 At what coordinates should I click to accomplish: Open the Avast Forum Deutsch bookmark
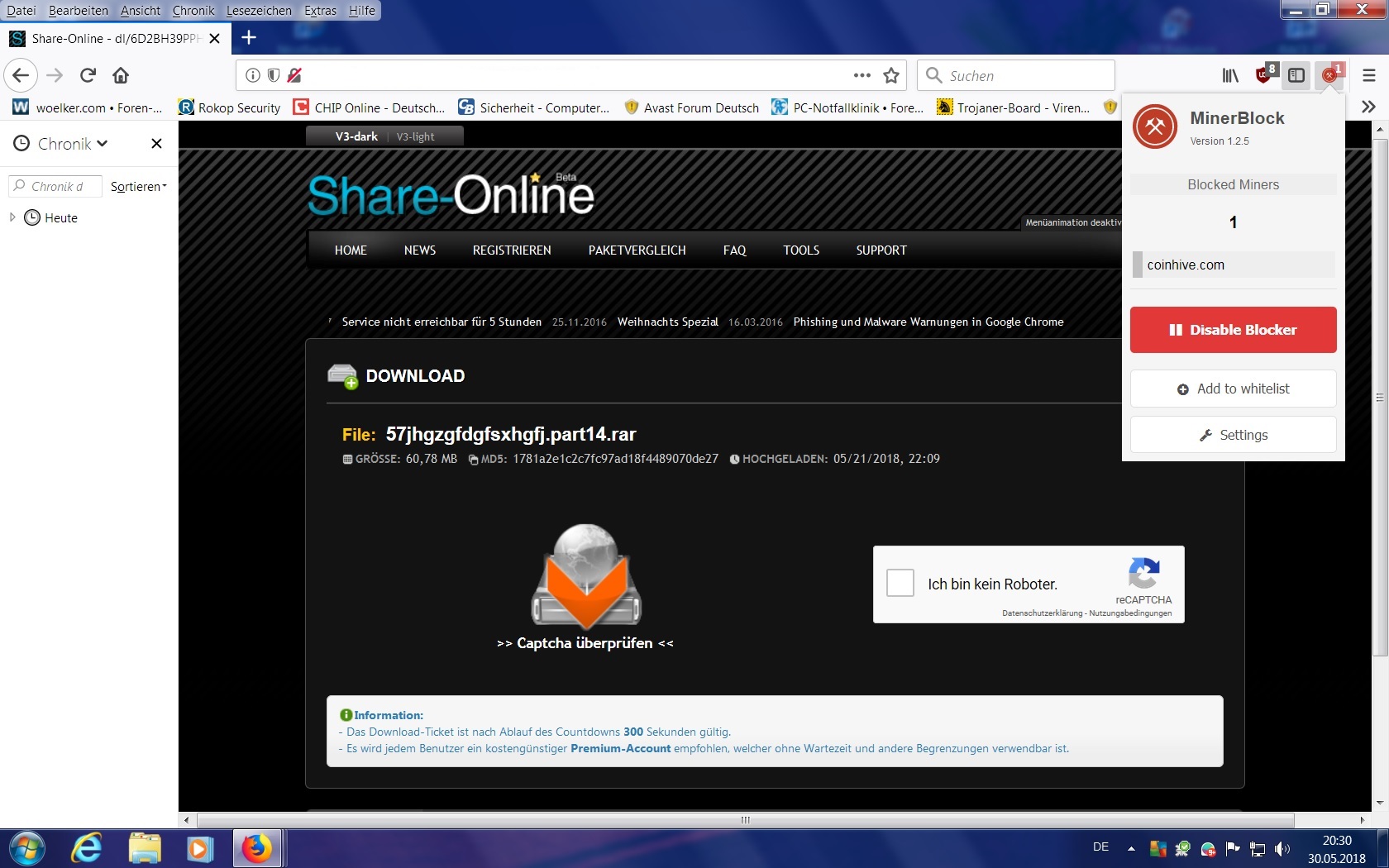click(x=691, y=107)
